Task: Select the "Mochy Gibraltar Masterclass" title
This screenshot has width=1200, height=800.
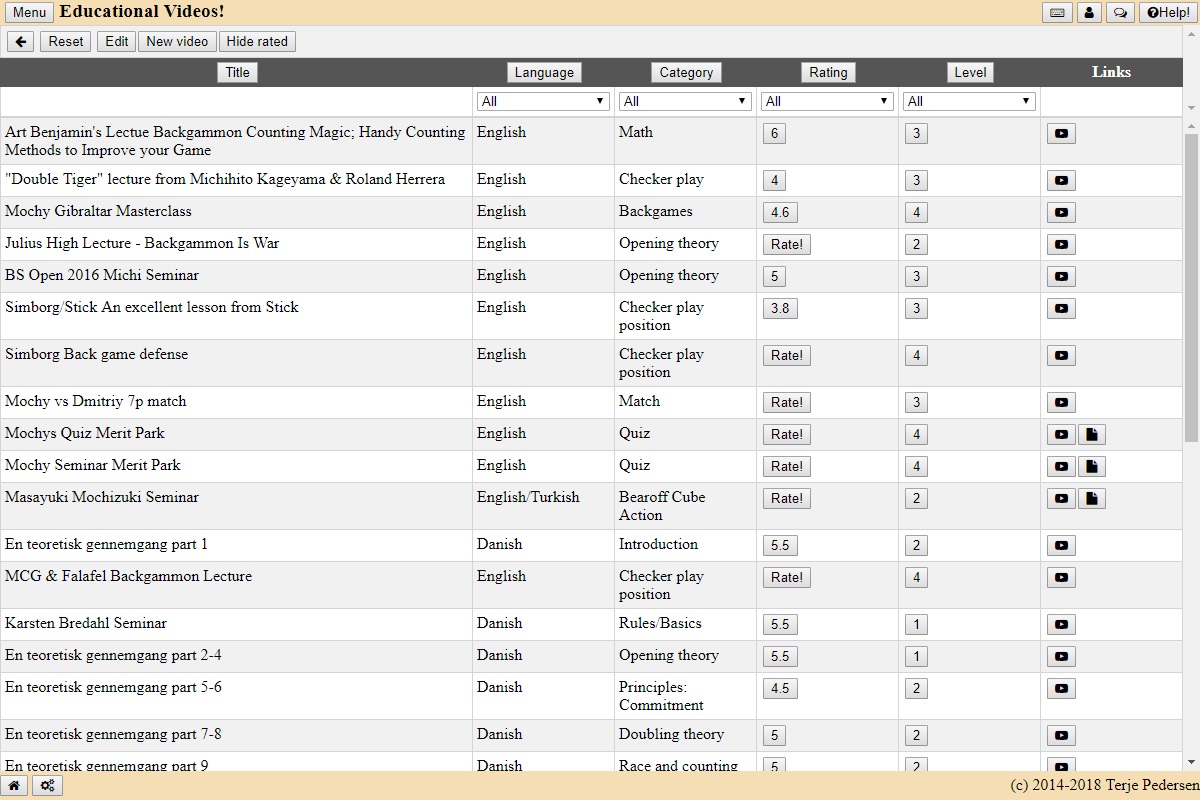Action: pos(98,212)
